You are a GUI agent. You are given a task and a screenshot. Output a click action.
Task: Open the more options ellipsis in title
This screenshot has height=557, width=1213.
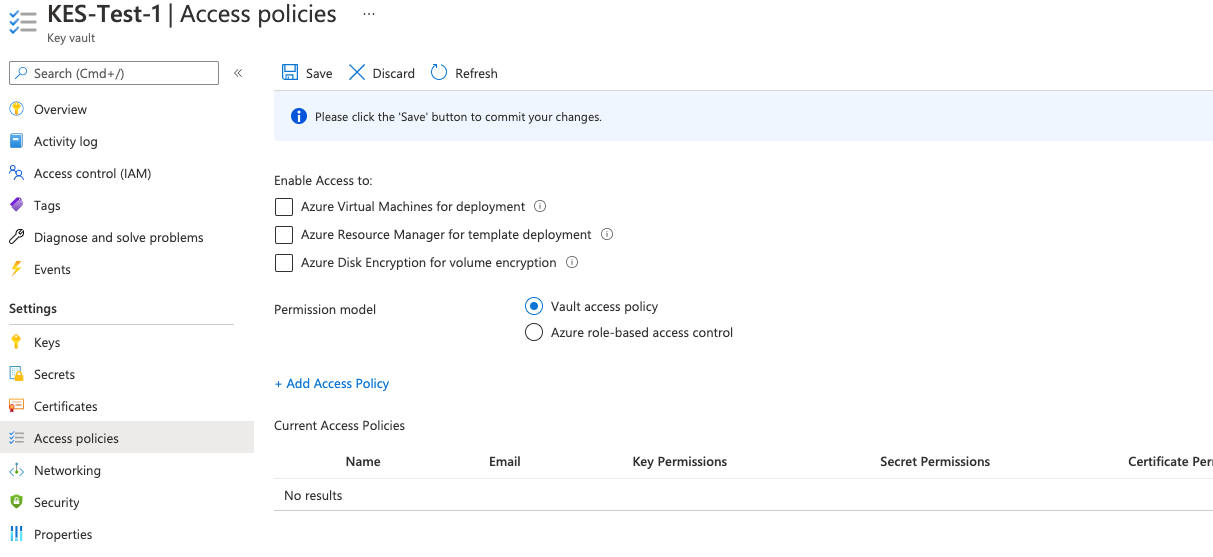click(x=369, y=15)
